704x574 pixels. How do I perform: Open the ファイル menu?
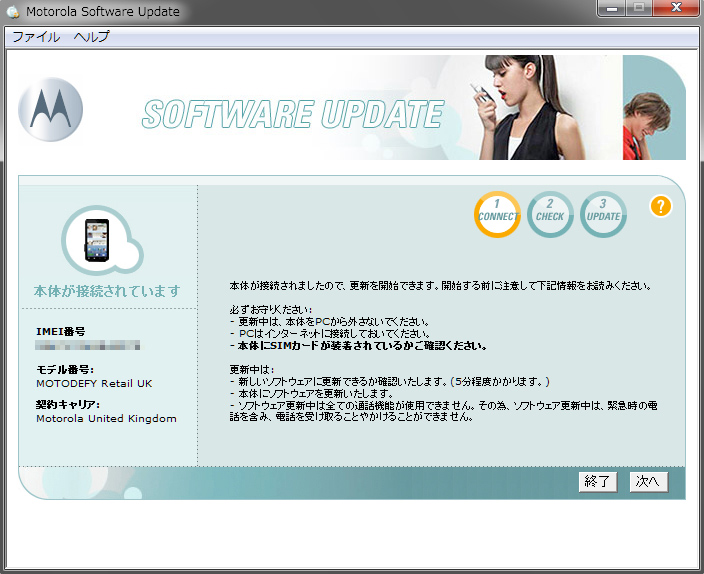point(36,37)
